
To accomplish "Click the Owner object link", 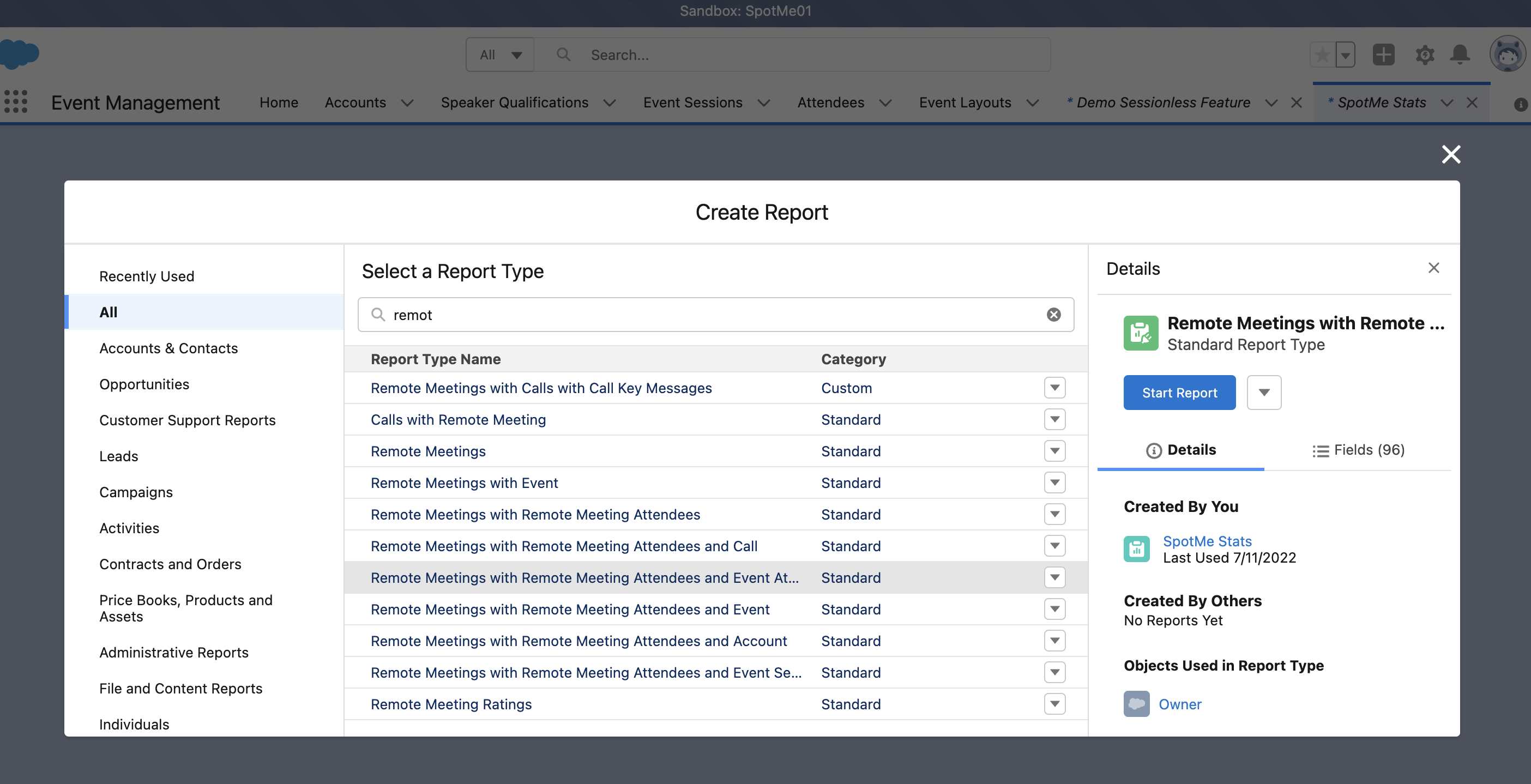I will [1180, 704].
